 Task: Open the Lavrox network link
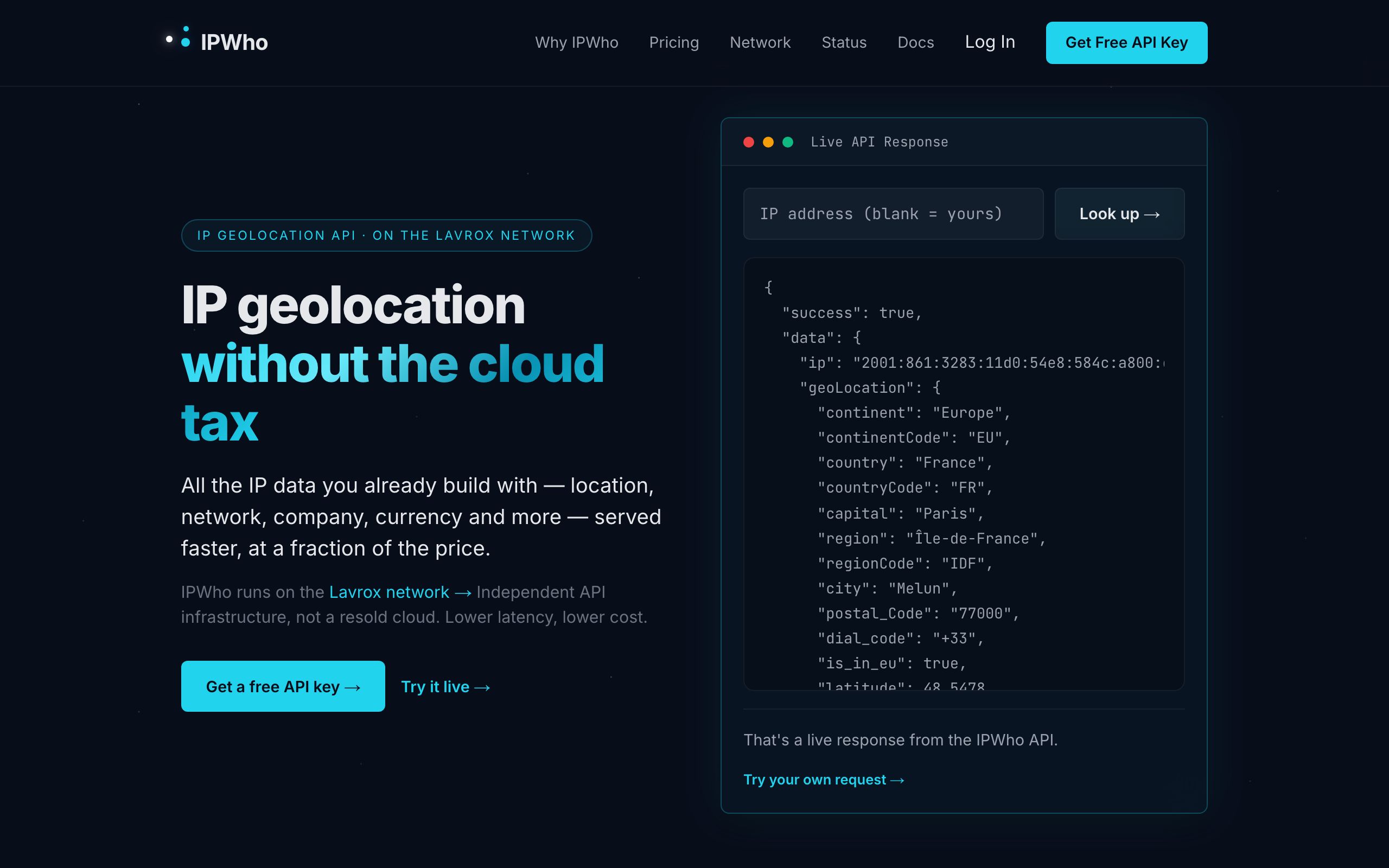[400, 592]
